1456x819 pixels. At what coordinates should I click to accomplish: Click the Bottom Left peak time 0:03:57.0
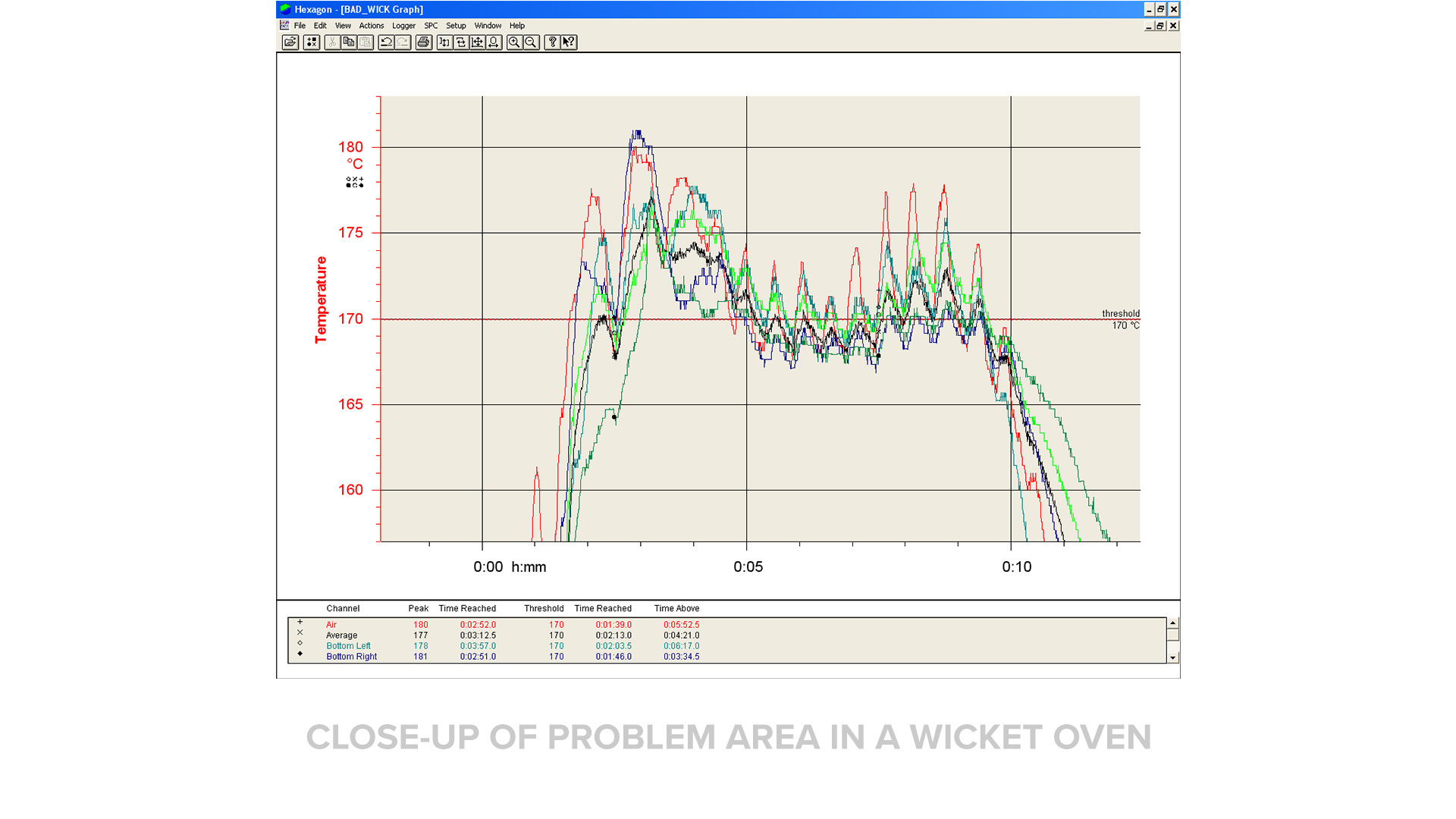[478, 646]
